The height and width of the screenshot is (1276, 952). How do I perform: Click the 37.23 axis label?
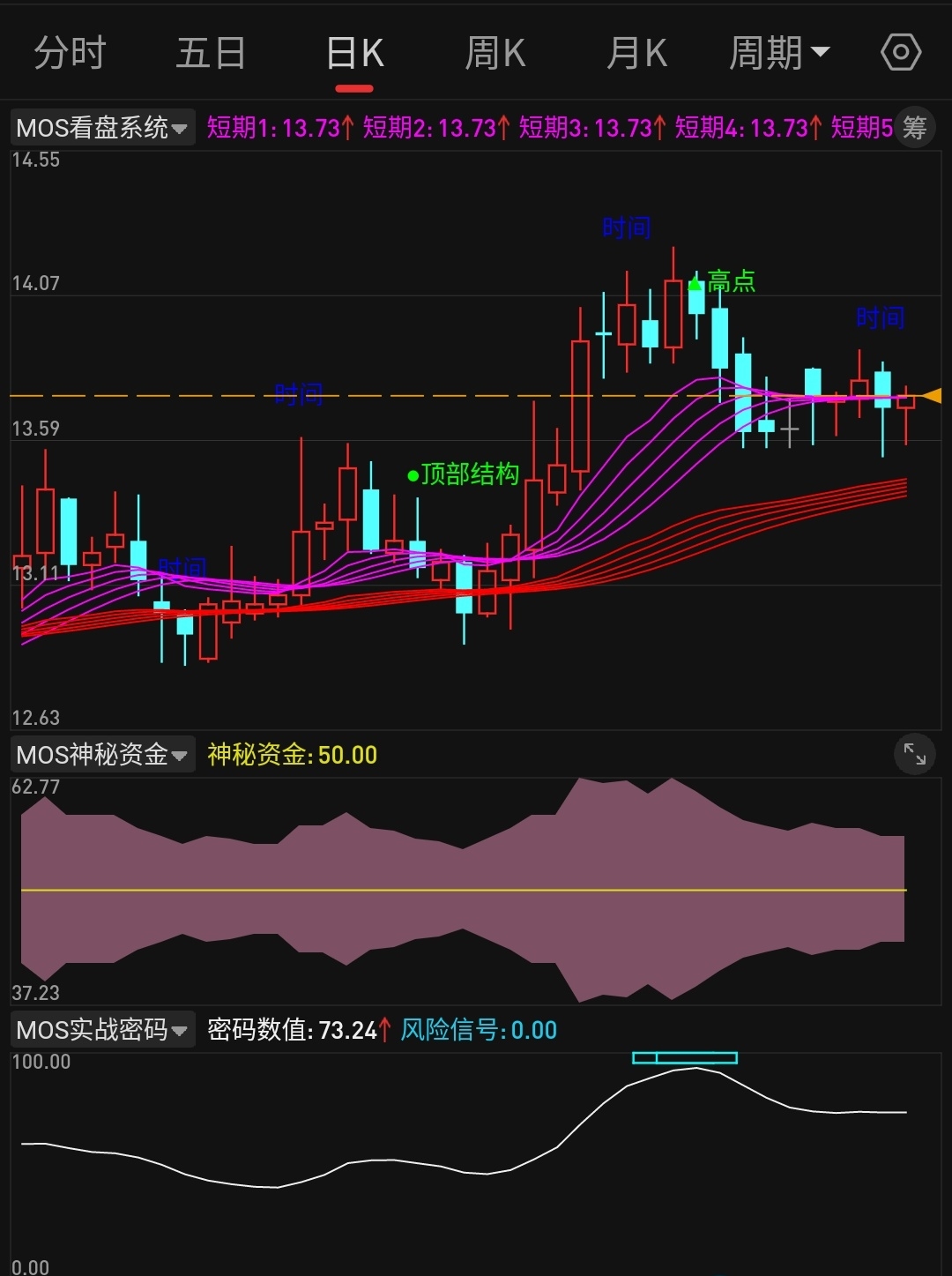[x=36, y=993]
